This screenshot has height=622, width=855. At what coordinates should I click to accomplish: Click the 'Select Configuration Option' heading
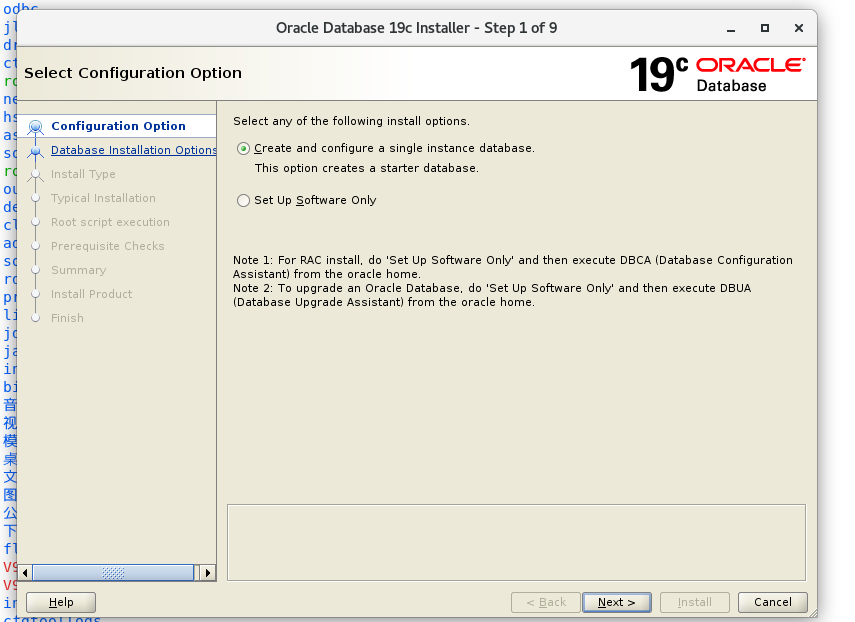[x=133, y=73]
